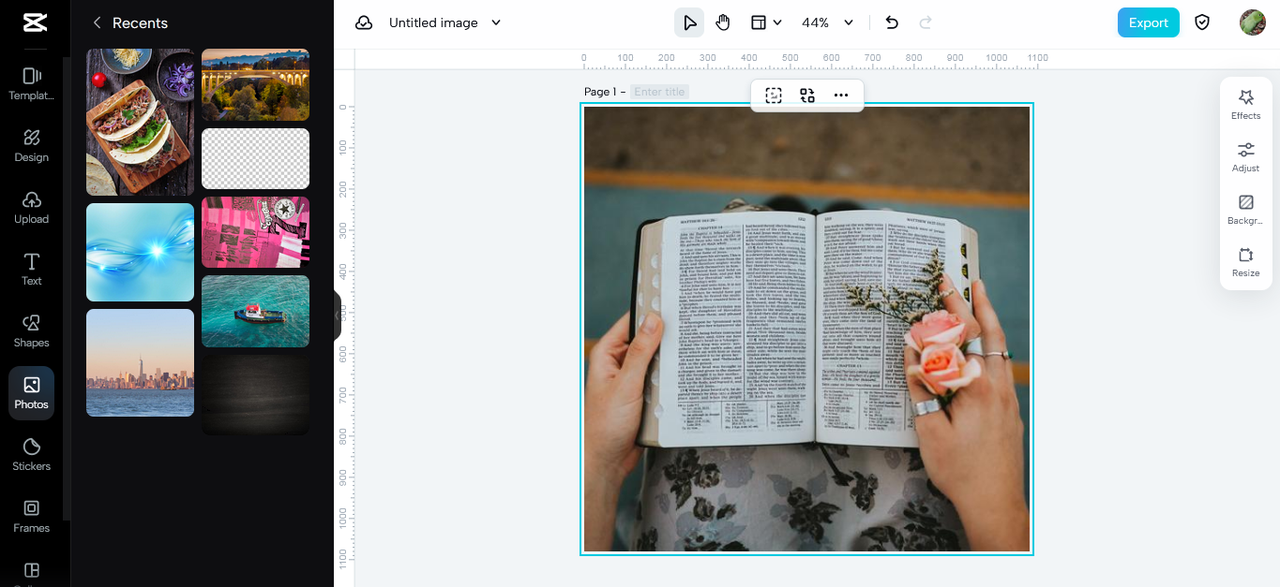Open the Shapes panel
Screen dimensions: 1280x587
coord(31,331)
